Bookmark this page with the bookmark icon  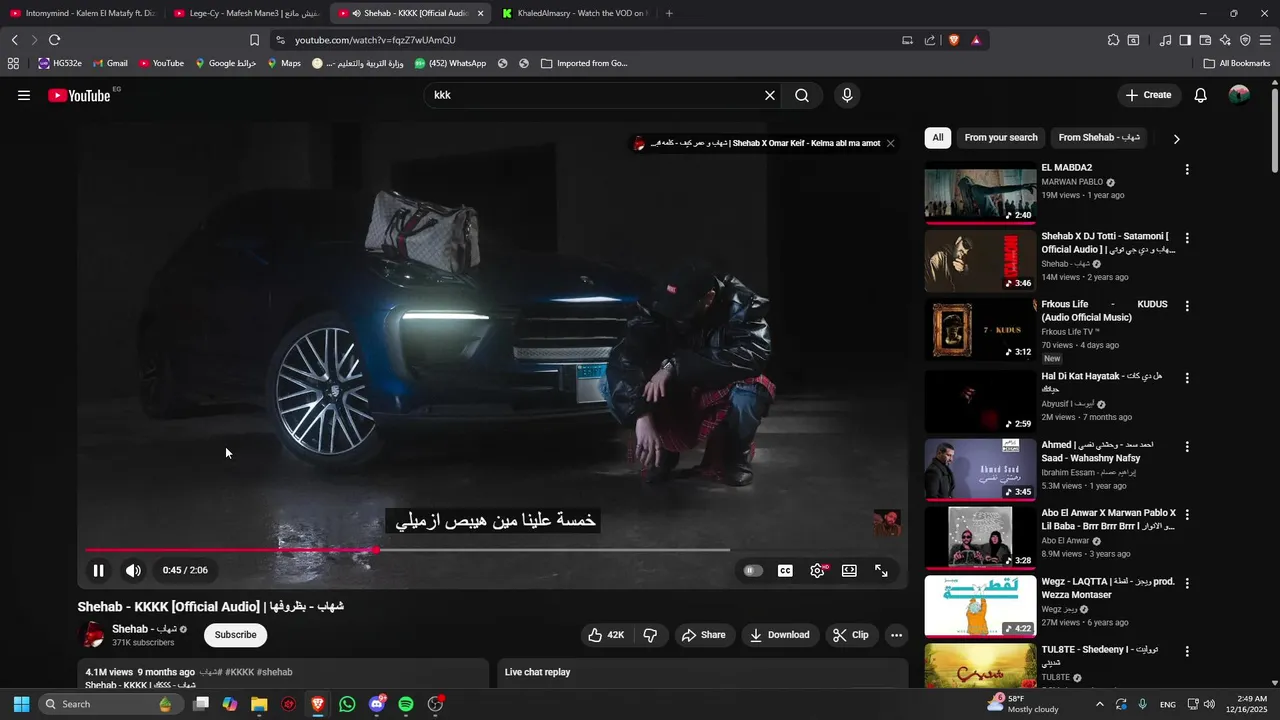pyautogui.click(x=254, y=40)
